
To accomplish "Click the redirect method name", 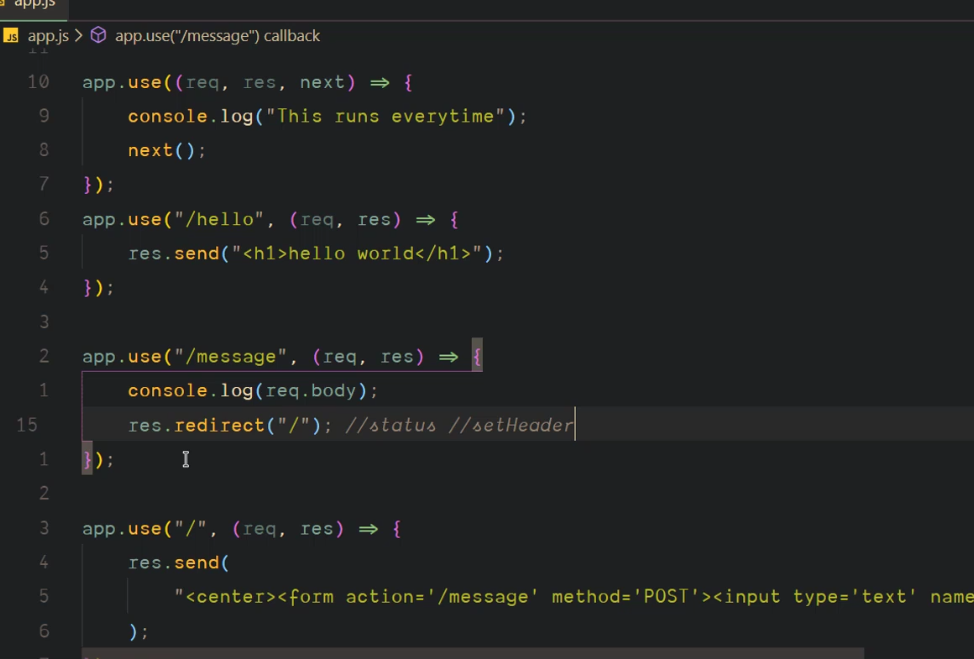I will (x=219, y=425).
